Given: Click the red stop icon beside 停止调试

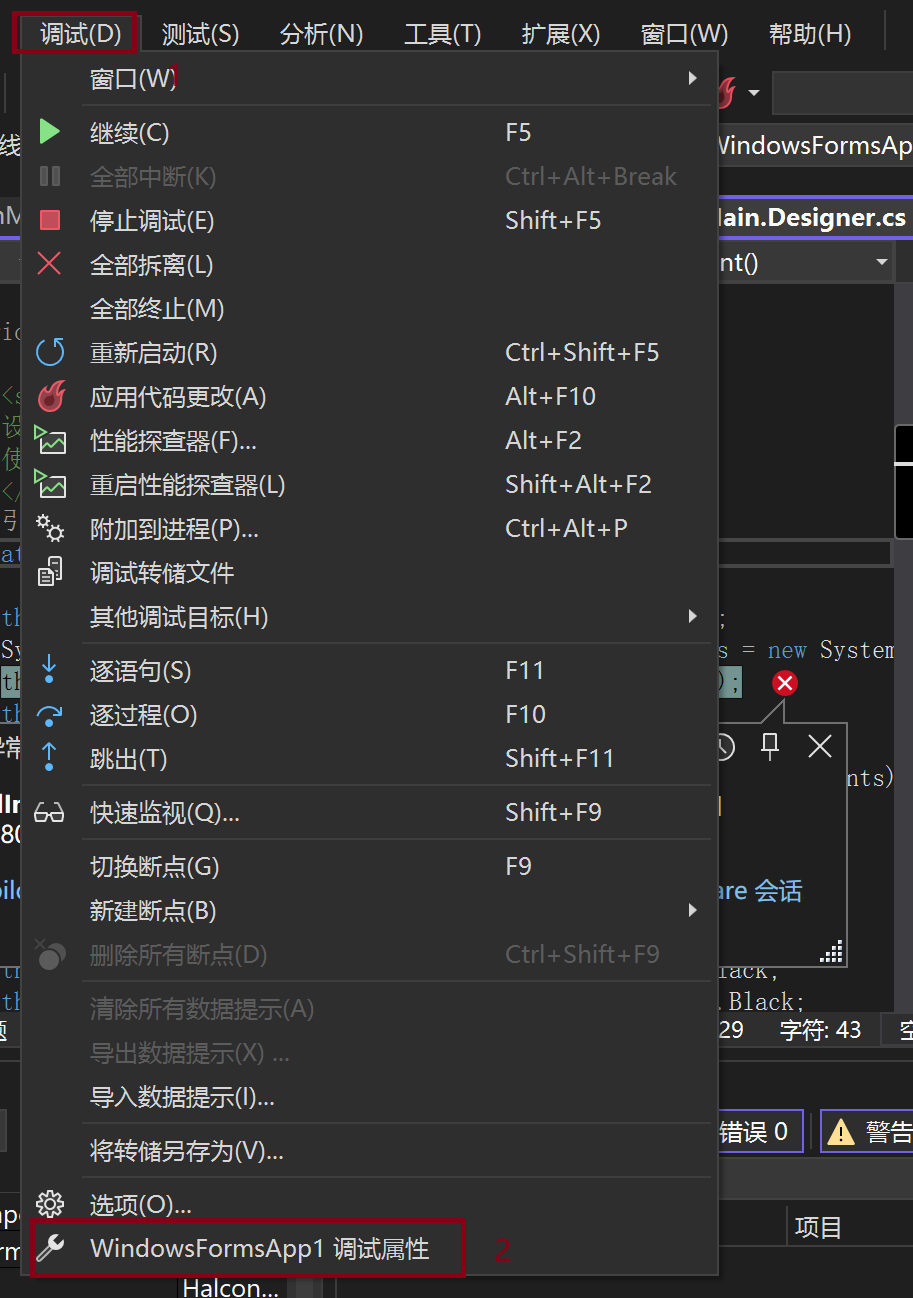Looking at the screenshot, I should point(50,220).
